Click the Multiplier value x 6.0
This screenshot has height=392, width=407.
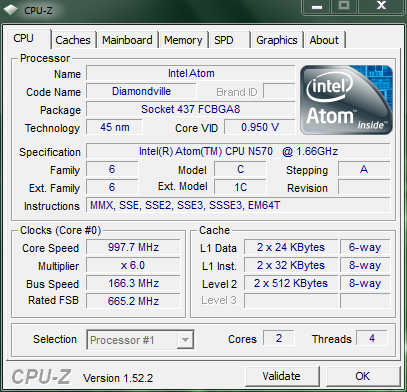[133, 265]
